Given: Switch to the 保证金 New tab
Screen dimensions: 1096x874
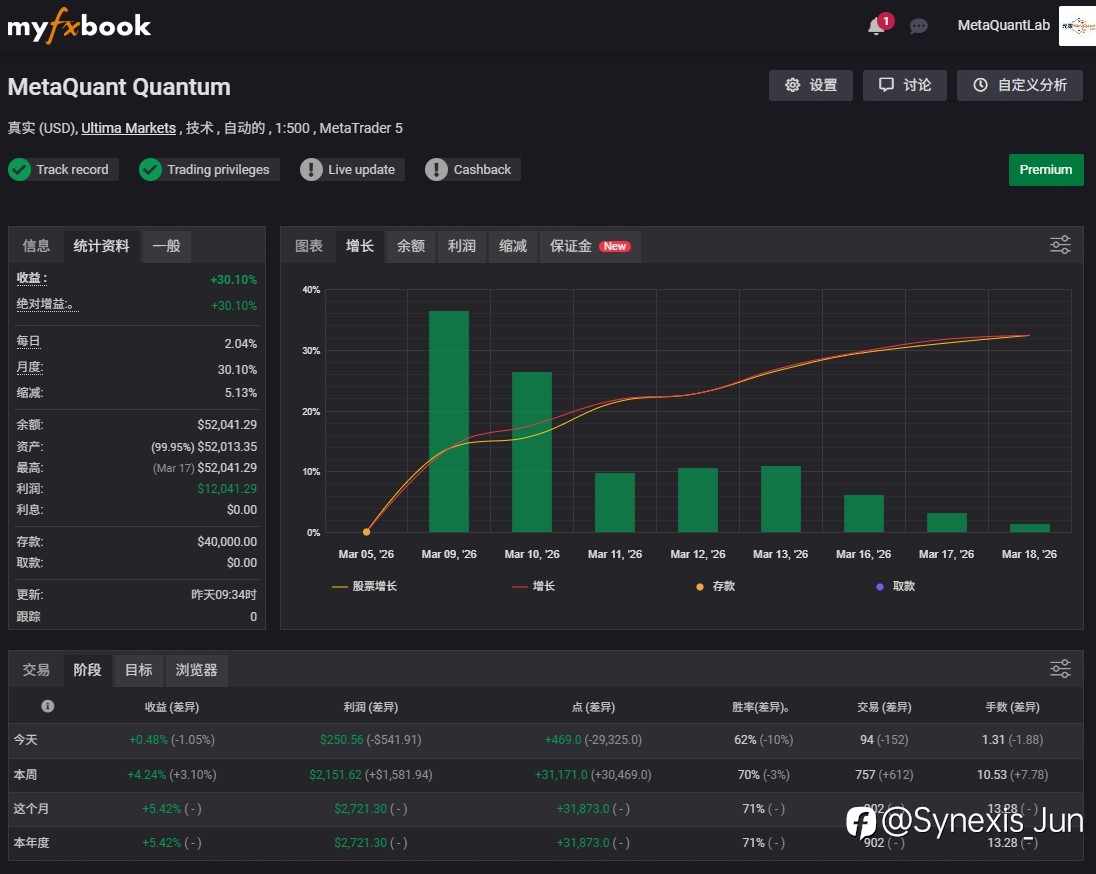Looking at the screenshot, I should pyautogui.click(x=590, y=246).
